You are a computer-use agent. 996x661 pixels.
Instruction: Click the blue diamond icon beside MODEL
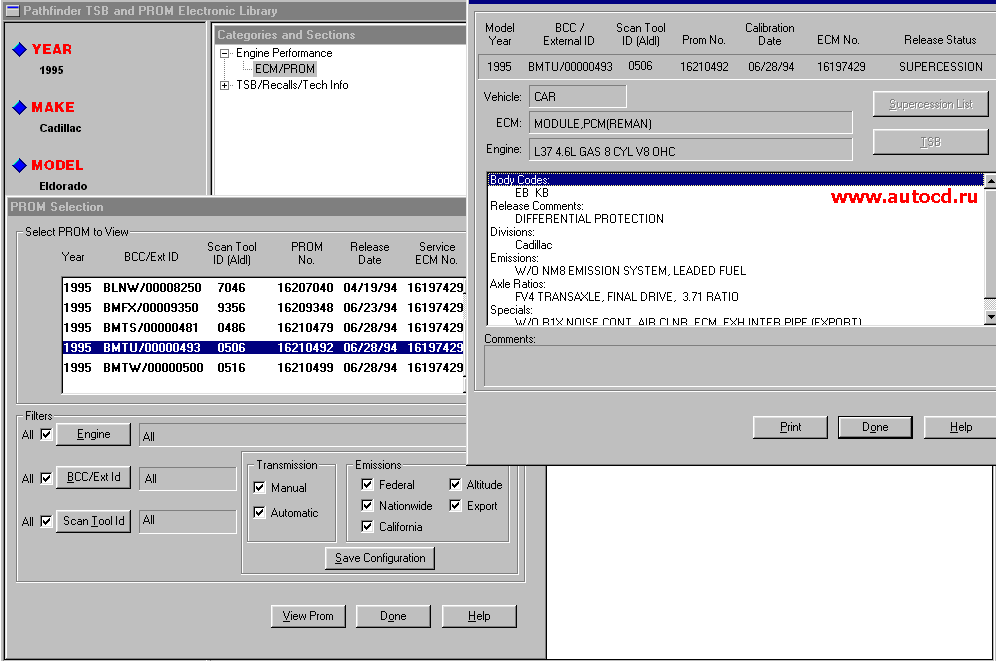[x=20, y=165]
